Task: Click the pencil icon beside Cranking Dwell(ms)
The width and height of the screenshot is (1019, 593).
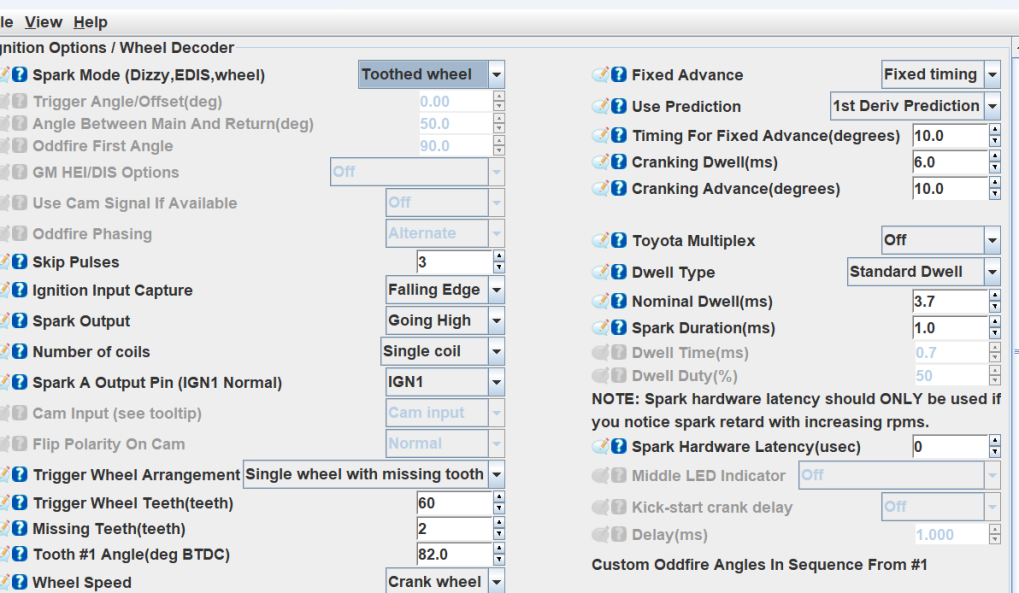Action: pos(601,162)
